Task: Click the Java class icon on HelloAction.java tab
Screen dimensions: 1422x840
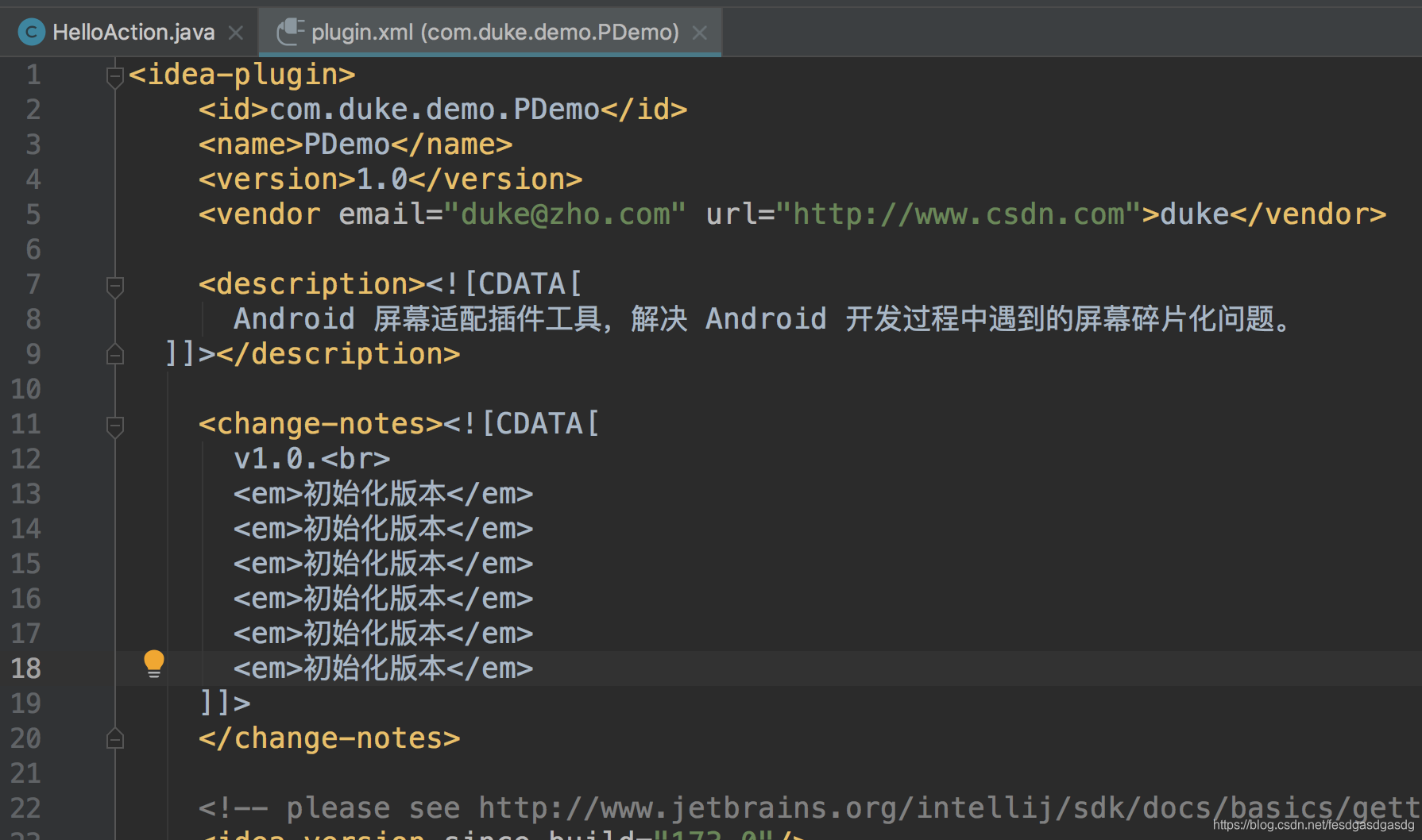Action: [x=30, y=32]
